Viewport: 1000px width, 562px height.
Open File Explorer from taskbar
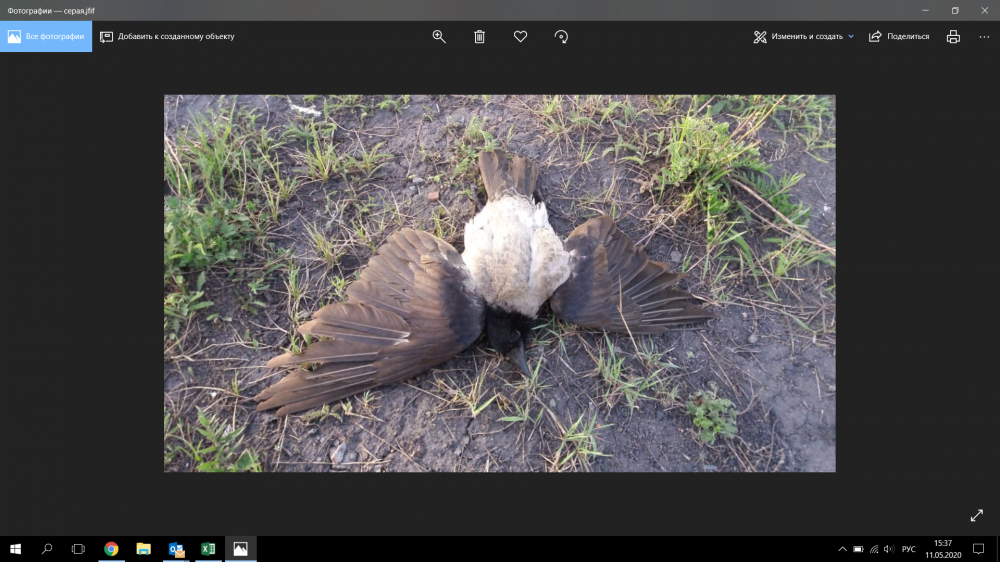[143, 549]
